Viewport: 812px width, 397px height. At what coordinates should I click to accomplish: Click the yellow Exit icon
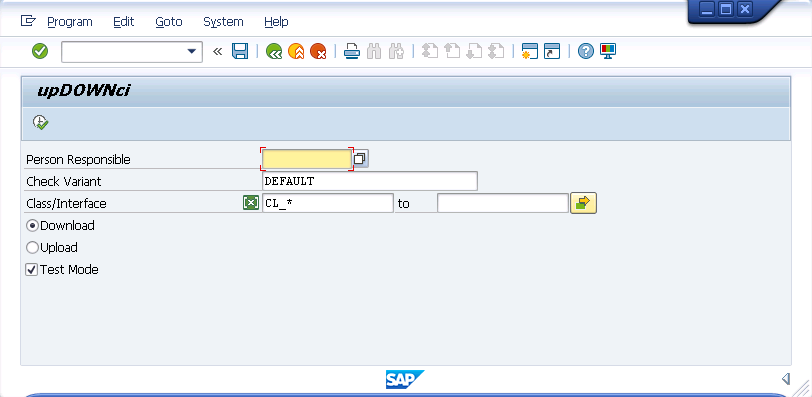click(296, 51)
